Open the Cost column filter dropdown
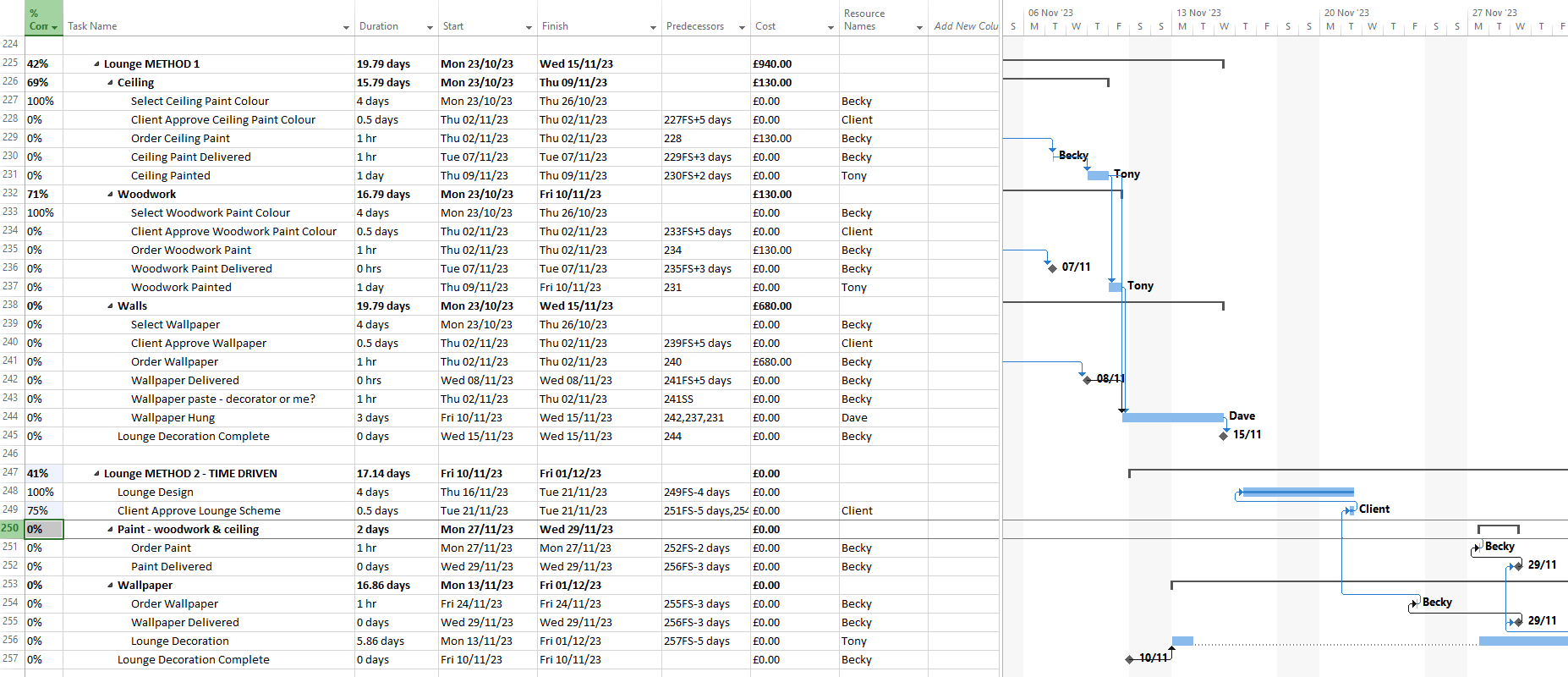Viewport: 1568px width, 677px height. [831, 28]
